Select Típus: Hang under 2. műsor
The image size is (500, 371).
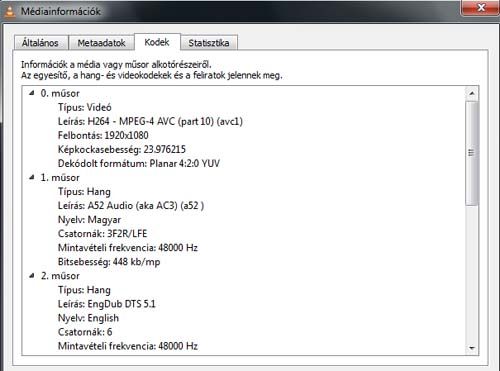tap(84, 290)
